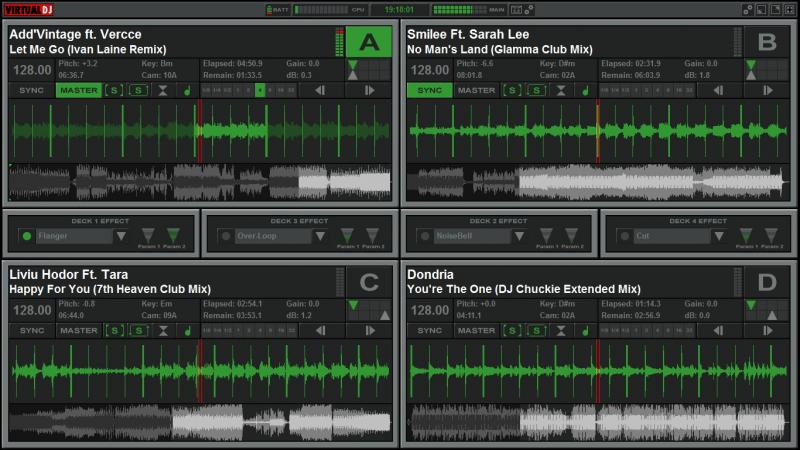Open the layout panel icon beside MAIN meter

pos(516,10)
